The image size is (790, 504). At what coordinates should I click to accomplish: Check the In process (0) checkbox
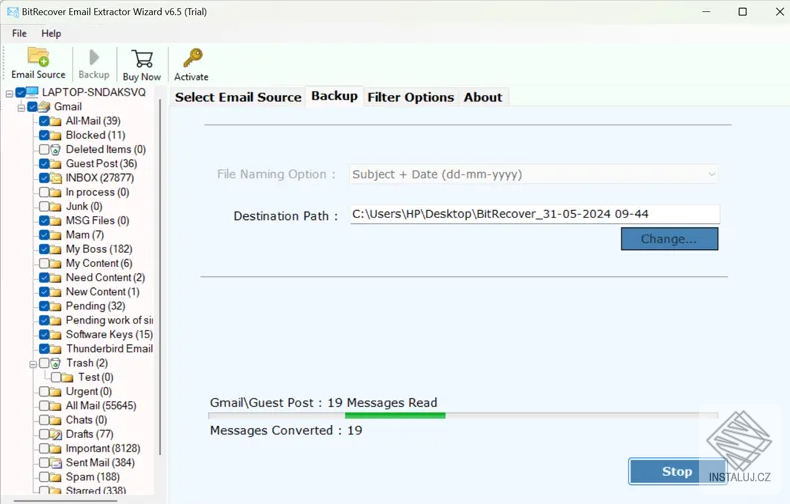point(44,192)
